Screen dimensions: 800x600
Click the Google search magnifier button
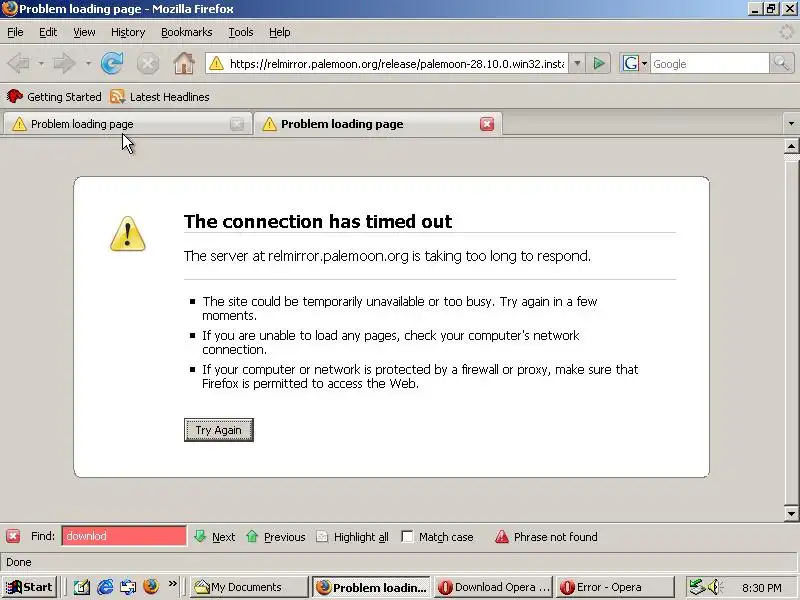coord(781,64)
